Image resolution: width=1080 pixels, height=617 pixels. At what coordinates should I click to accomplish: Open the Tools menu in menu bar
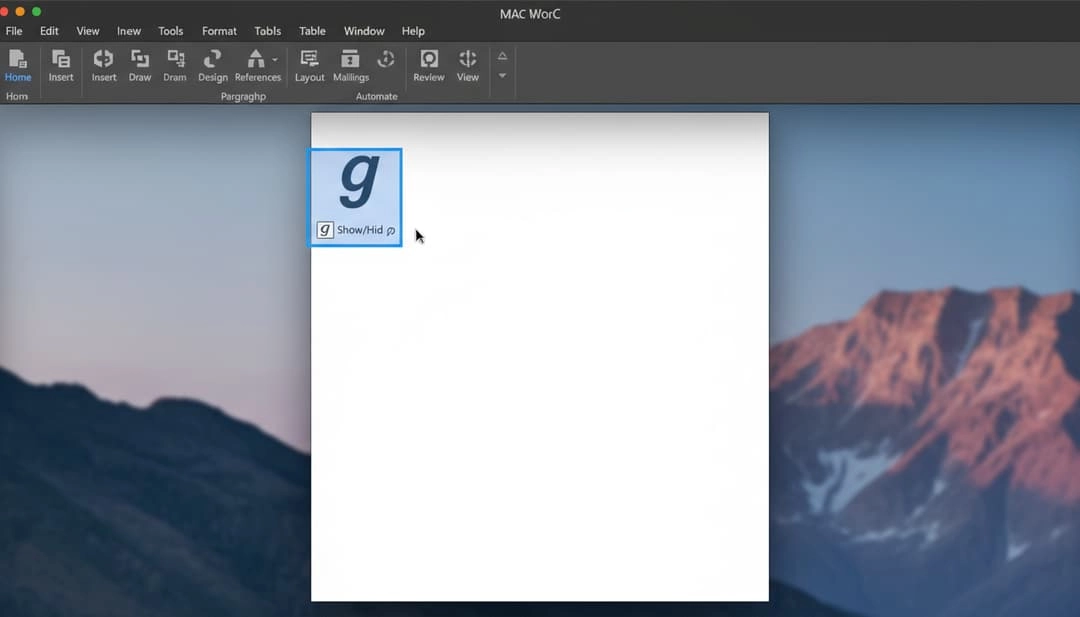click(x=171, y=31)
